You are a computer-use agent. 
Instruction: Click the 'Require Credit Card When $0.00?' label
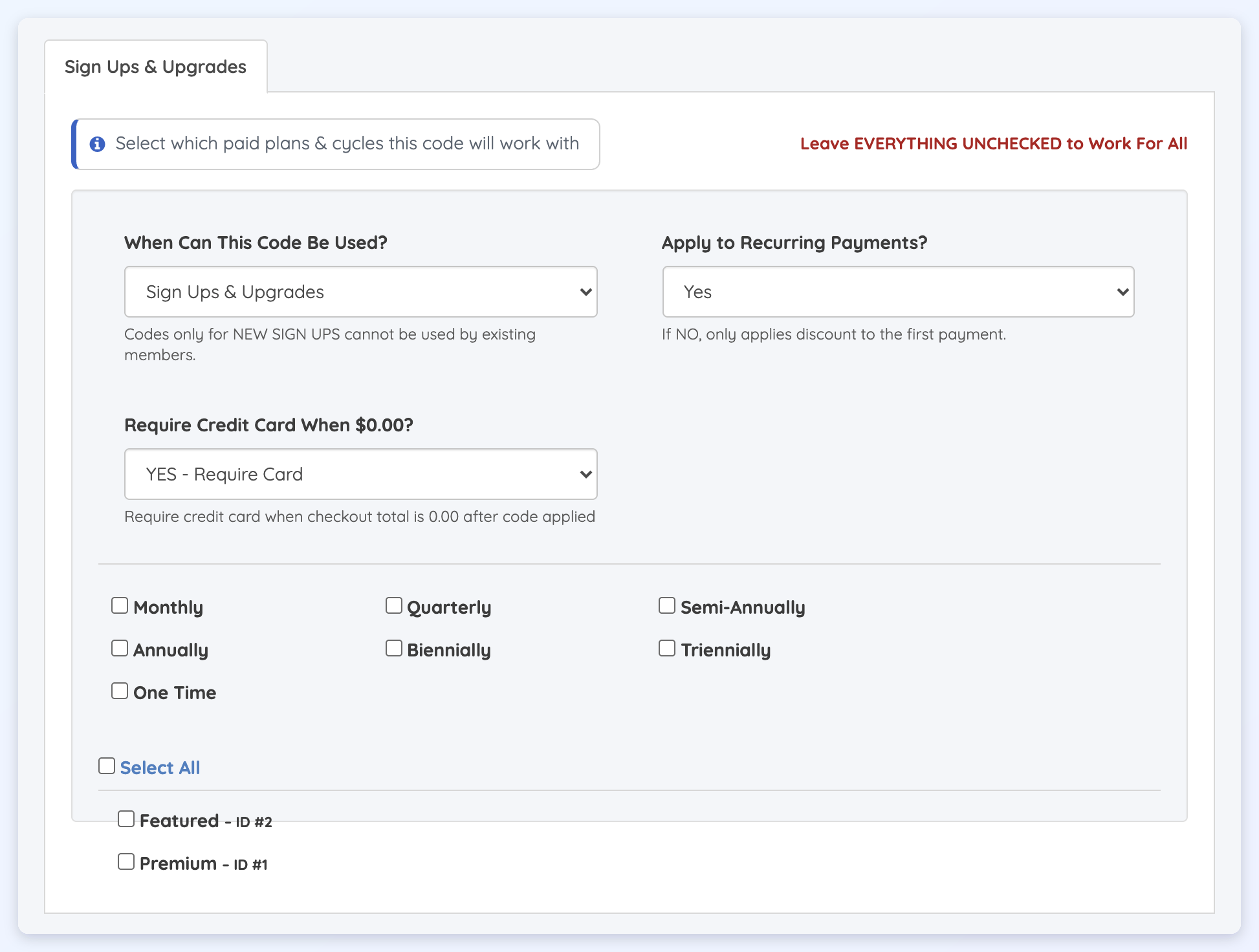268,426
